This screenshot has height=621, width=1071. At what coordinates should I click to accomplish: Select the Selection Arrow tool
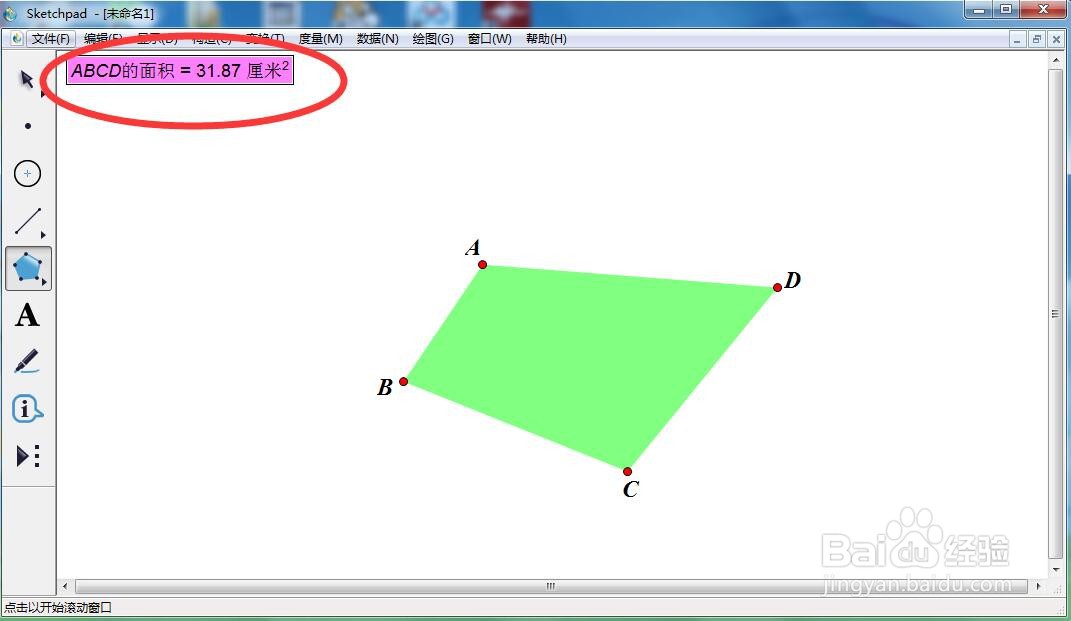[x=27, y=80]
